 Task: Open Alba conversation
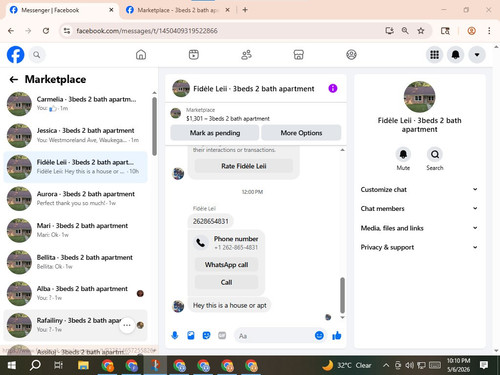tap(75, 294)
